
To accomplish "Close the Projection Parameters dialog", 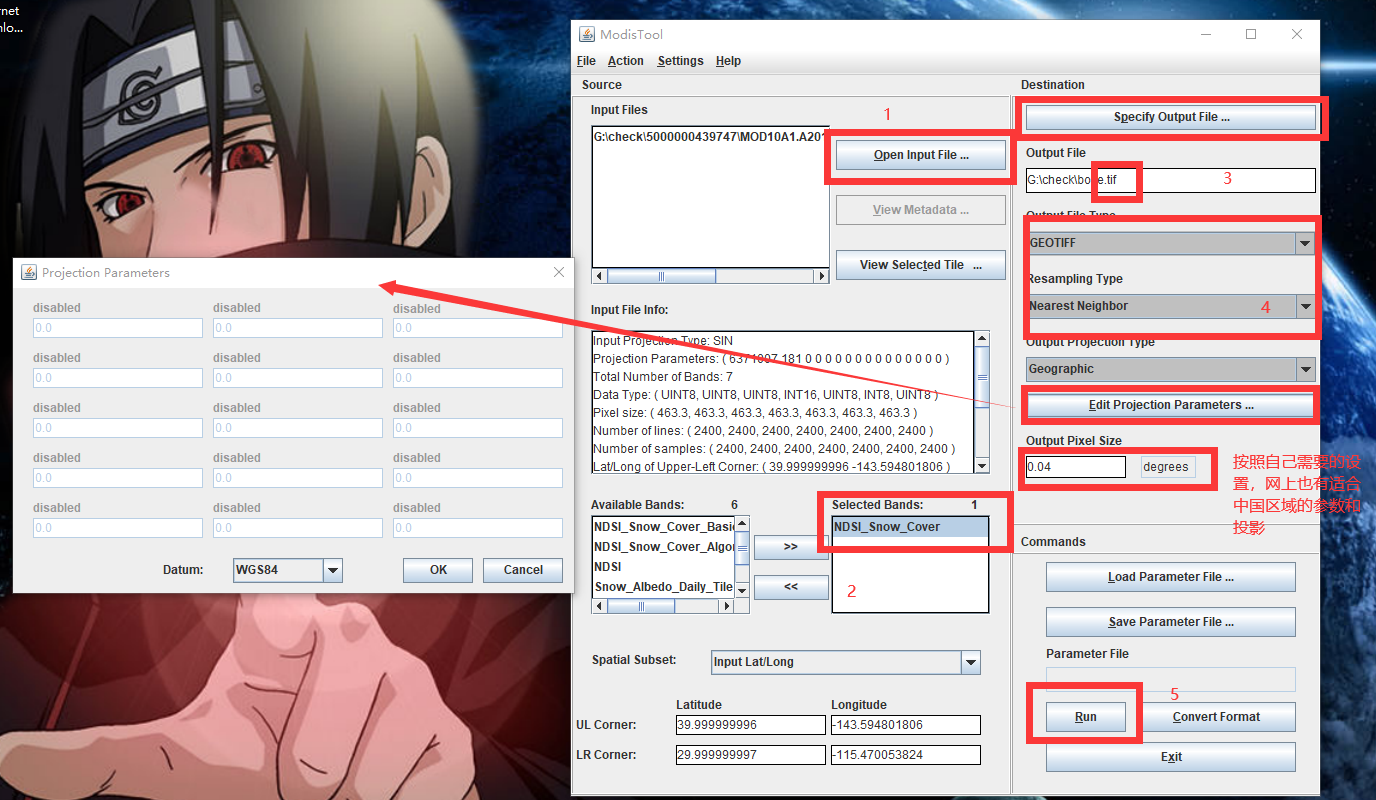I will click(x=559, y=272).
